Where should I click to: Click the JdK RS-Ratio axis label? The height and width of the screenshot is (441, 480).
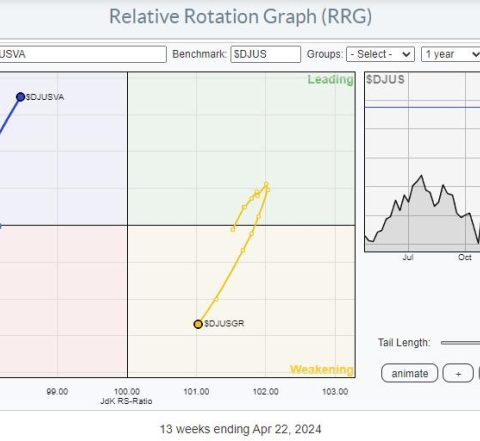click(x=126, y=401)
